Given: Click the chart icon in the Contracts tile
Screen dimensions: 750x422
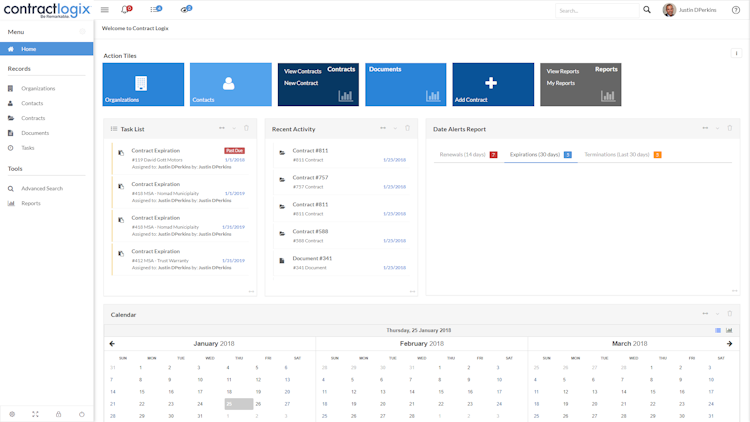Looking at the screenshot, I should click(x=345, y=96).
